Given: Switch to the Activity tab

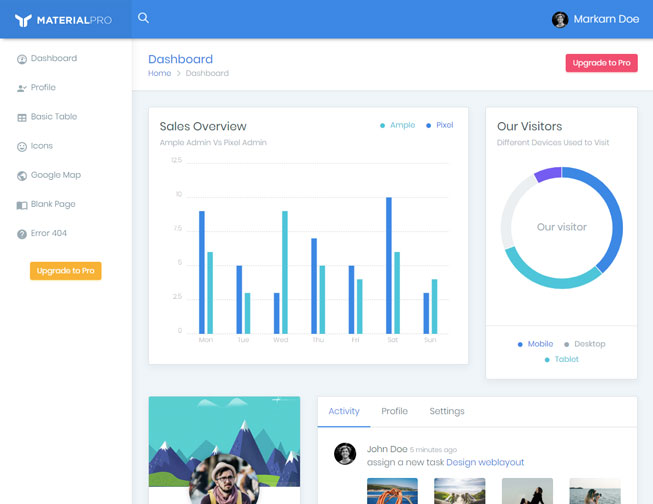Looking at the screenshot, I should (x=344, y=412).
